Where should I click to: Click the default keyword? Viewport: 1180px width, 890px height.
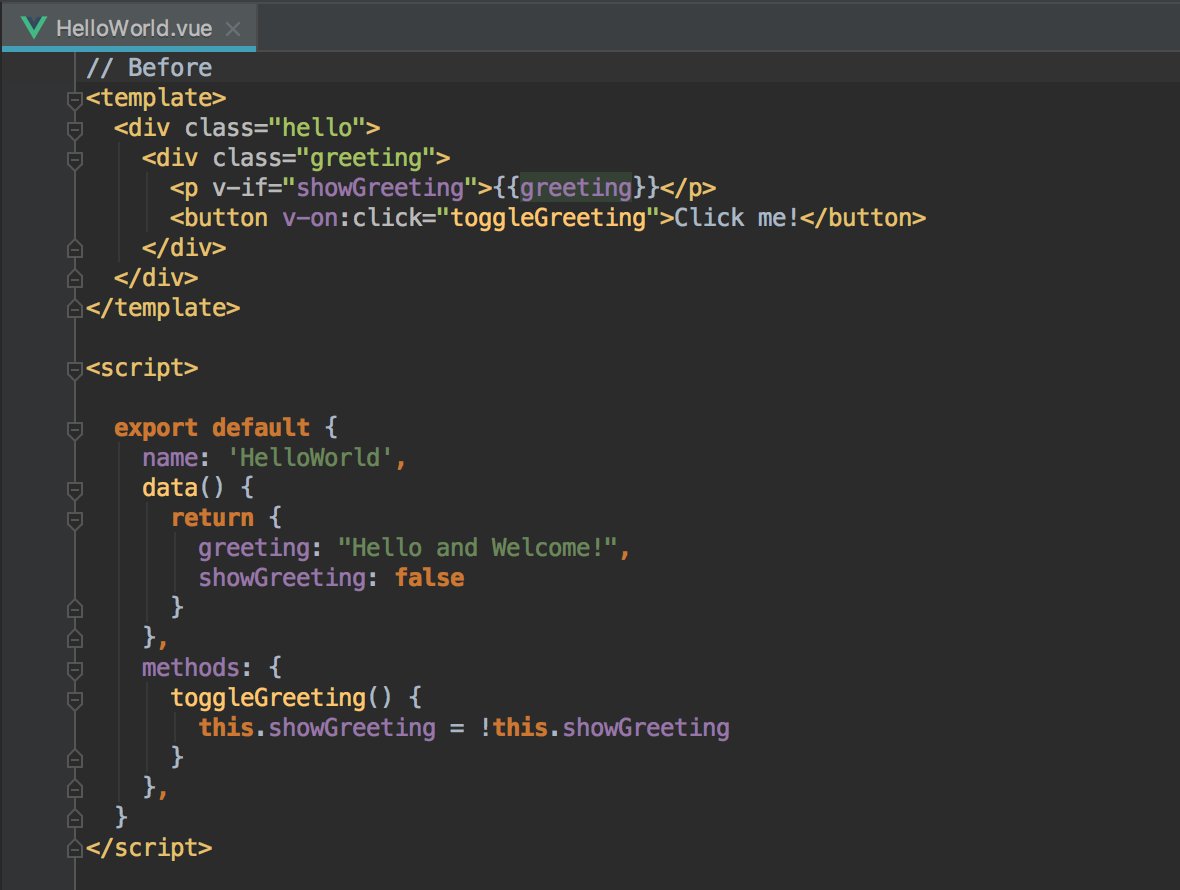click(x=260, y=427)
